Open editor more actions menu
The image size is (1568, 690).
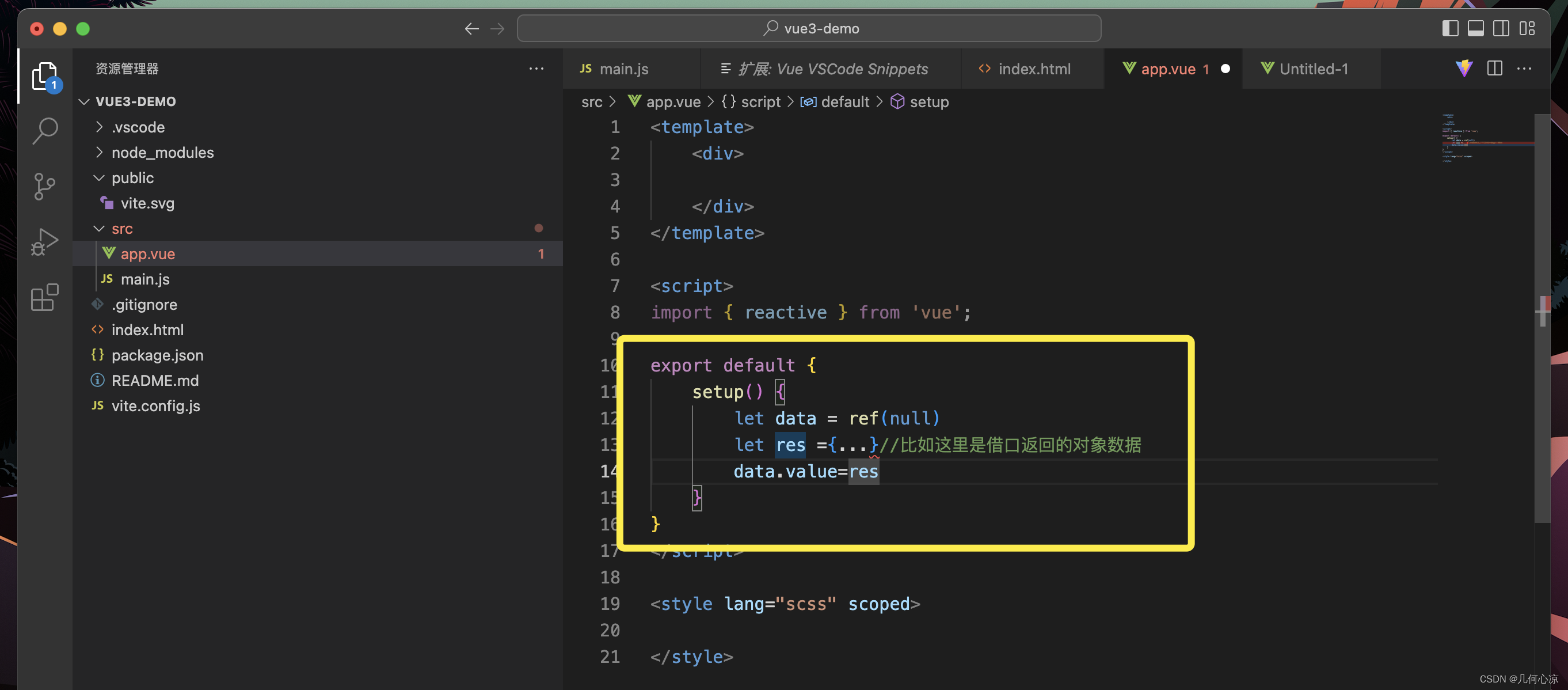pos(1524,68)
